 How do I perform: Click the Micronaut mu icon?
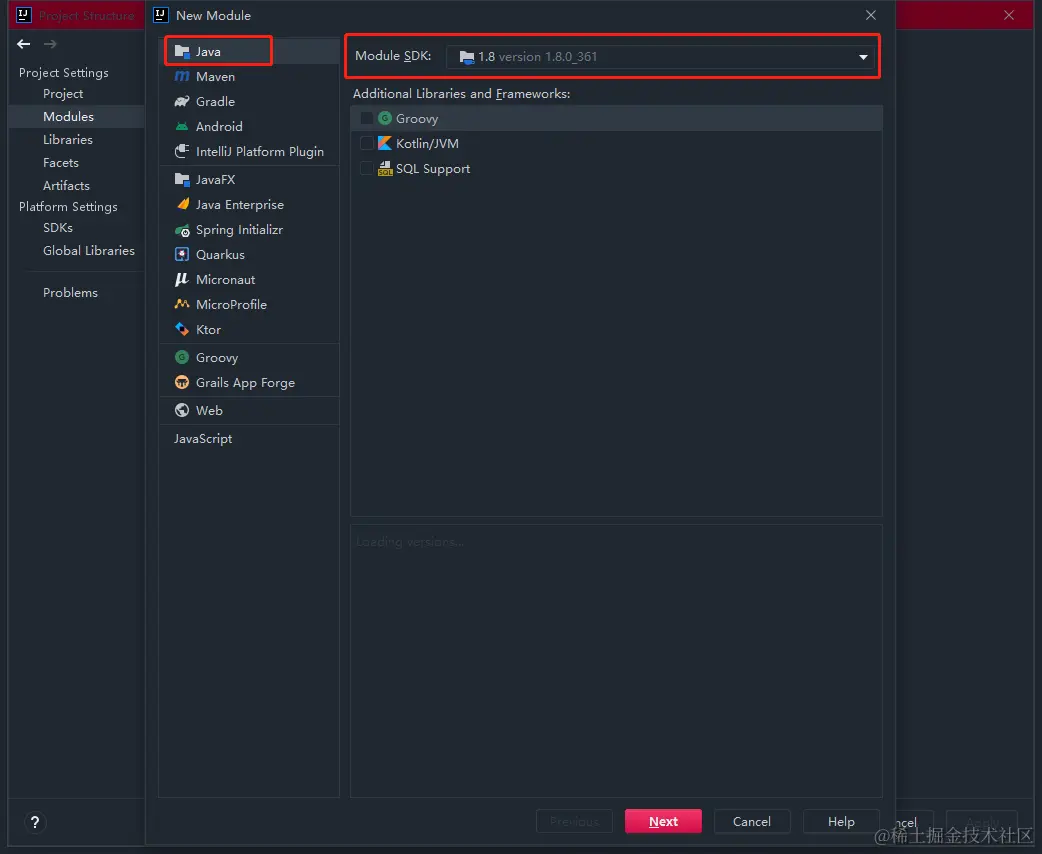coord(181,279)
